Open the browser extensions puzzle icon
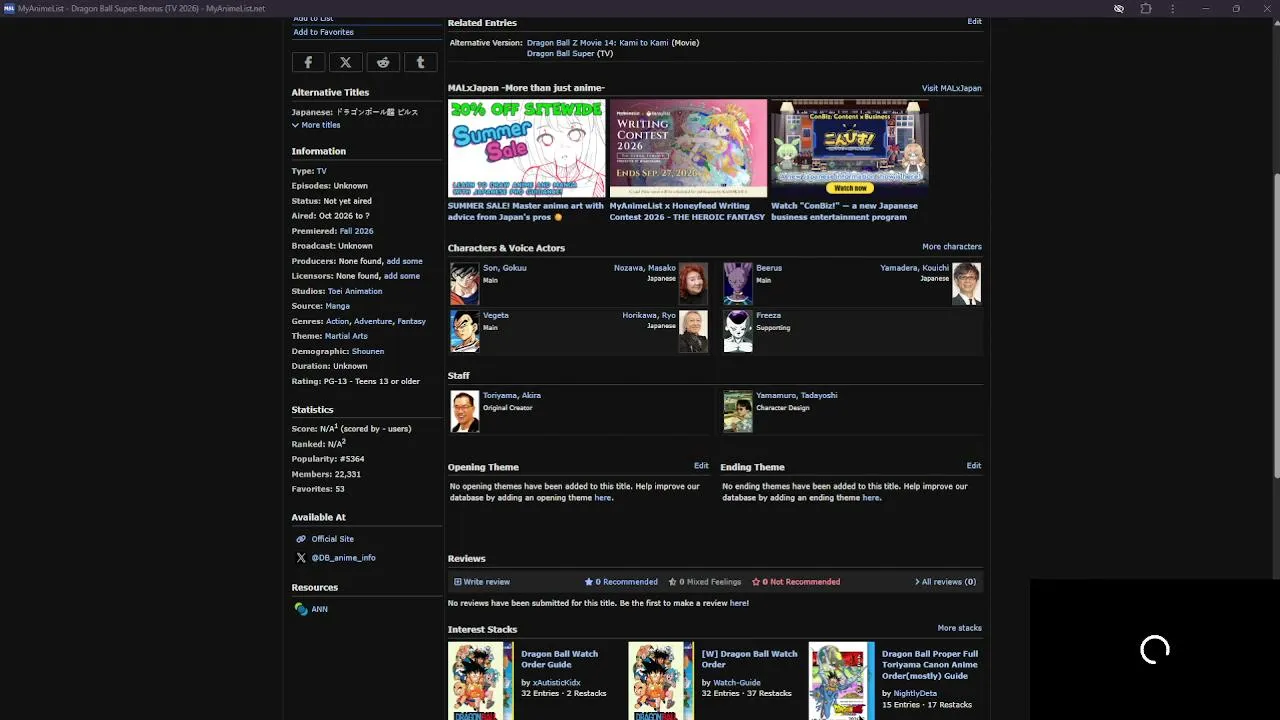1280x720 pixels. coord(1146,9)
